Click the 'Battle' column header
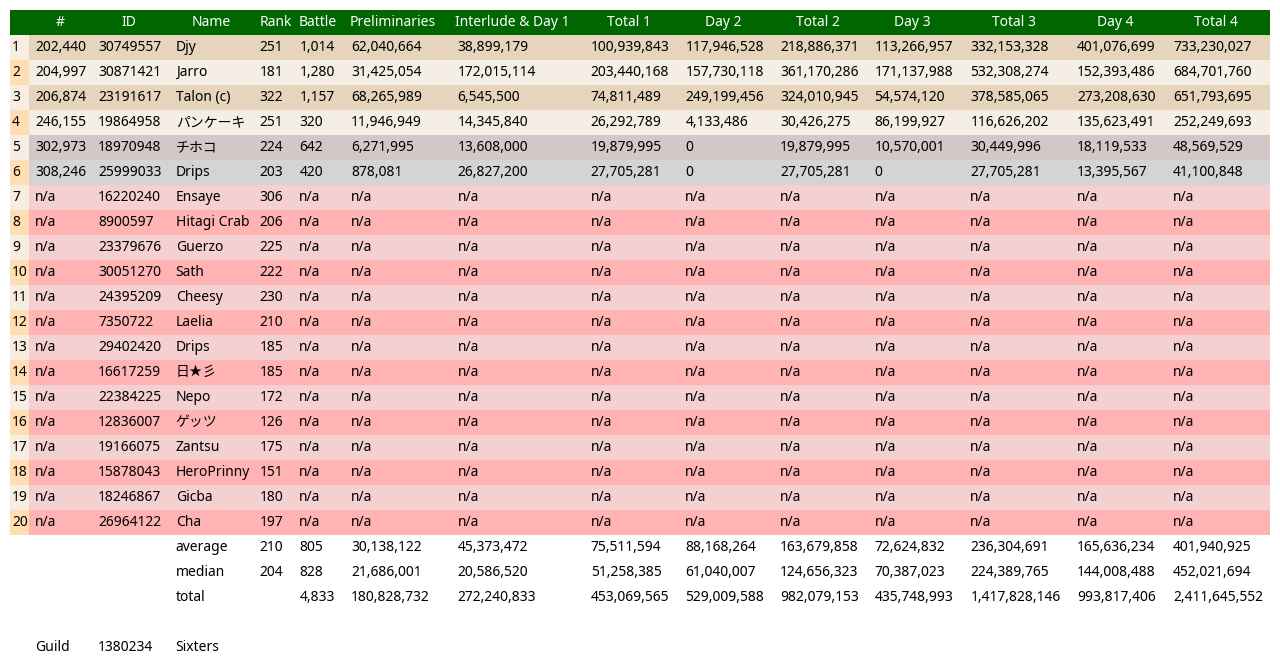 pyautogui.click(x=317, y=21)
